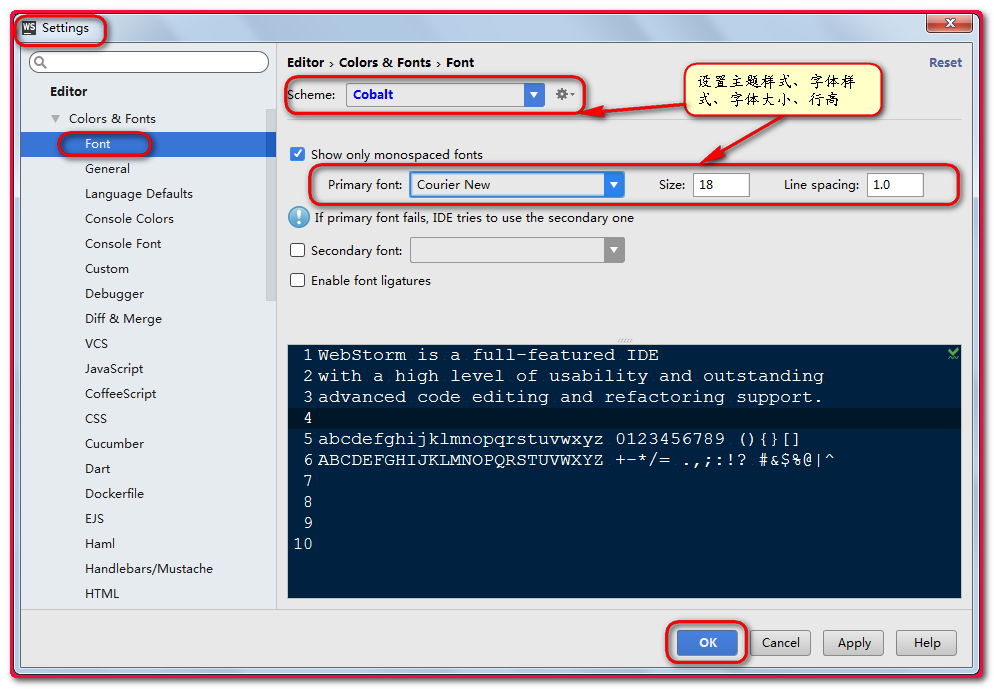Select VCS in the tree
The height and width of the screenshot is (689, 994).
96,344
